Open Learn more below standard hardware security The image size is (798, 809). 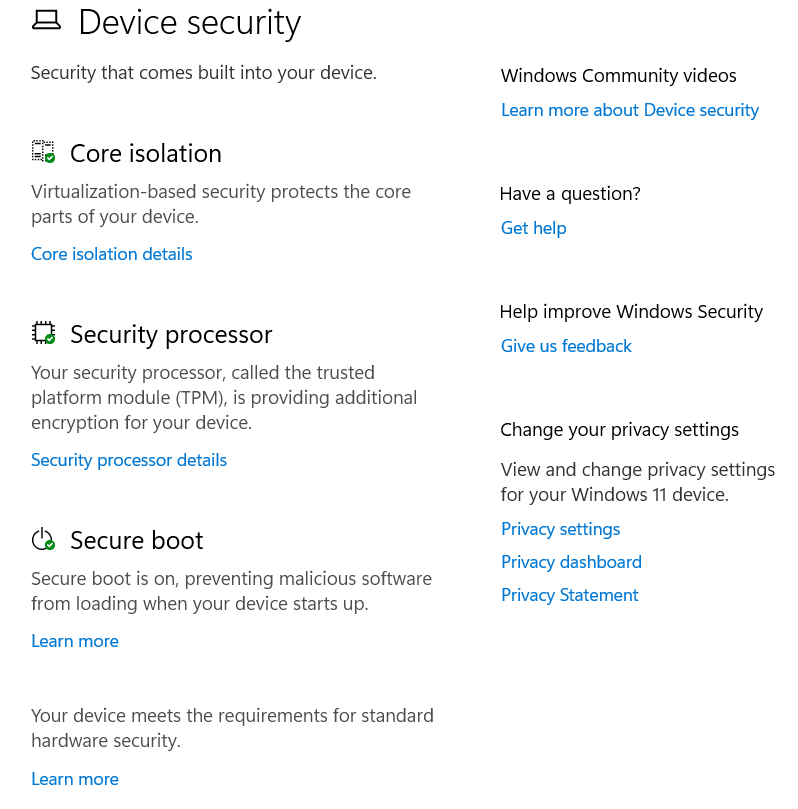point(75,779)
